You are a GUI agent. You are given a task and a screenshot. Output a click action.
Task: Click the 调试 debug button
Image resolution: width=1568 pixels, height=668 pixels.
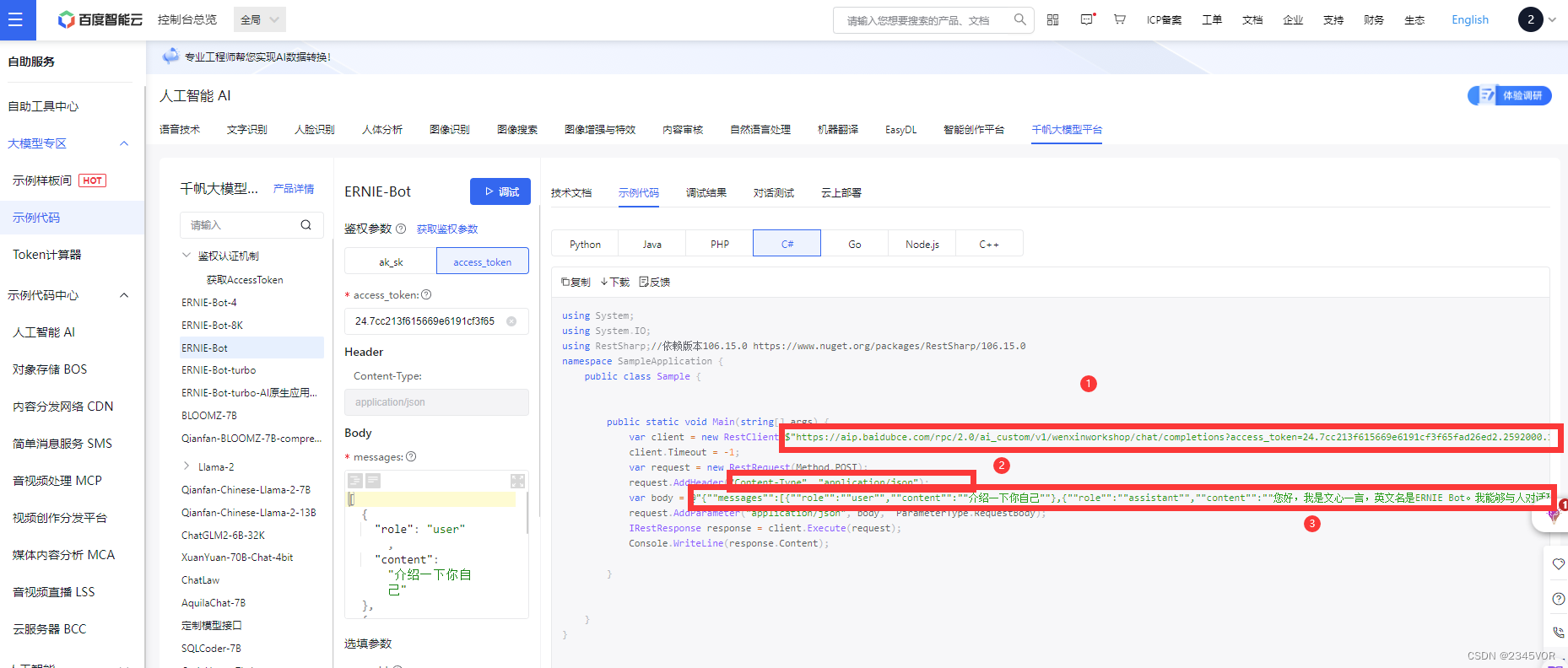coord(500,191)
